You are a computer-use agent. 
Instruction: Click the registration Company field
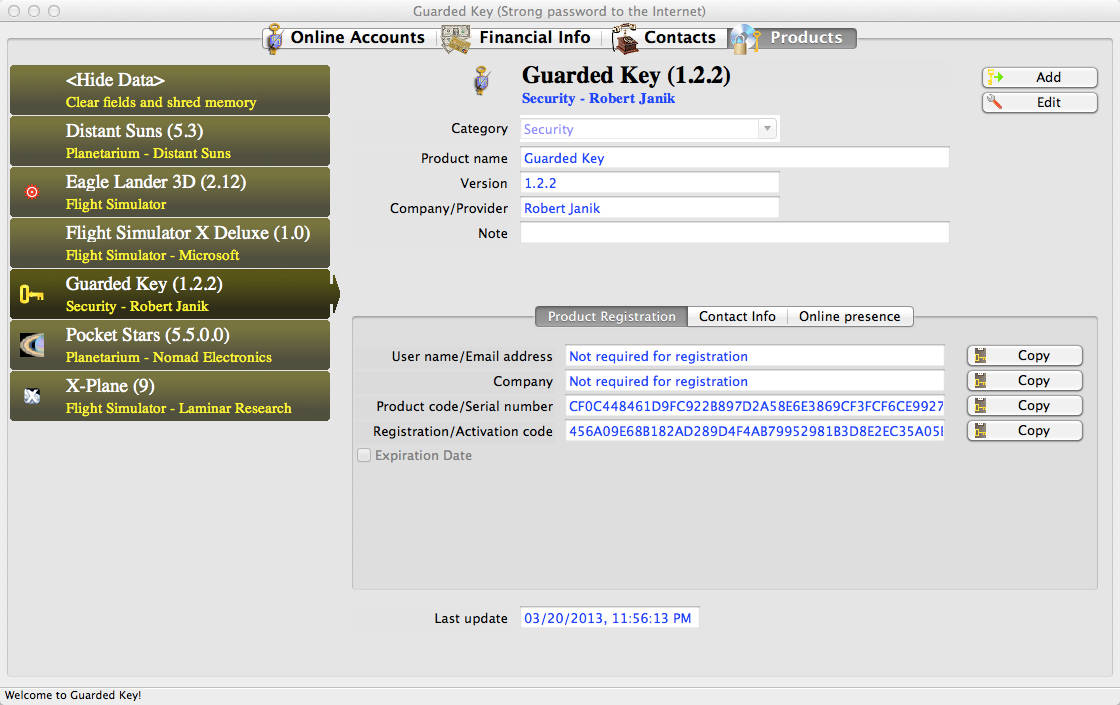(754, 381)
